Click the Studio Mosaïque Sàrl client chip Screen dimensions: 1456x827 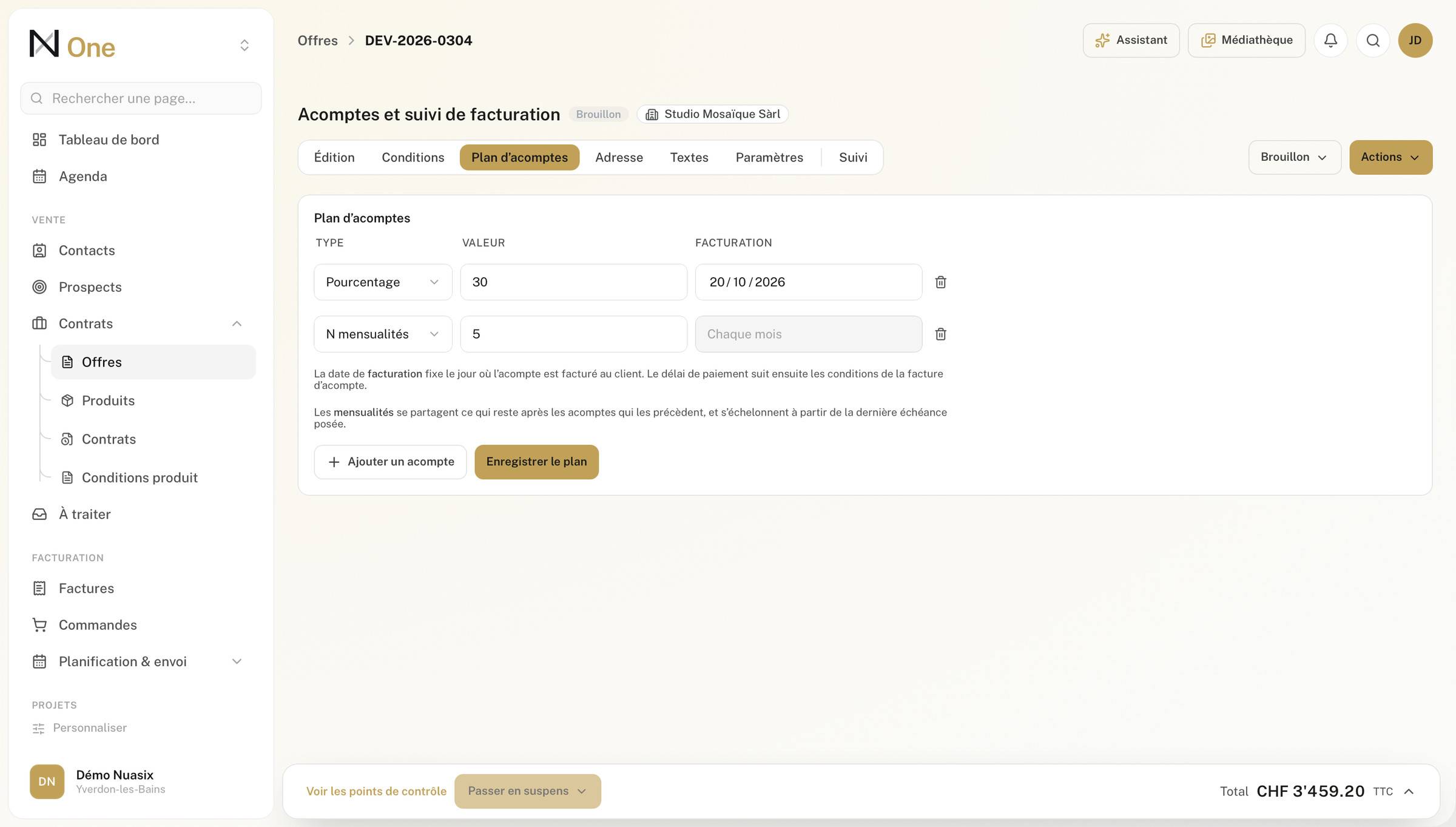click(712, 114)
